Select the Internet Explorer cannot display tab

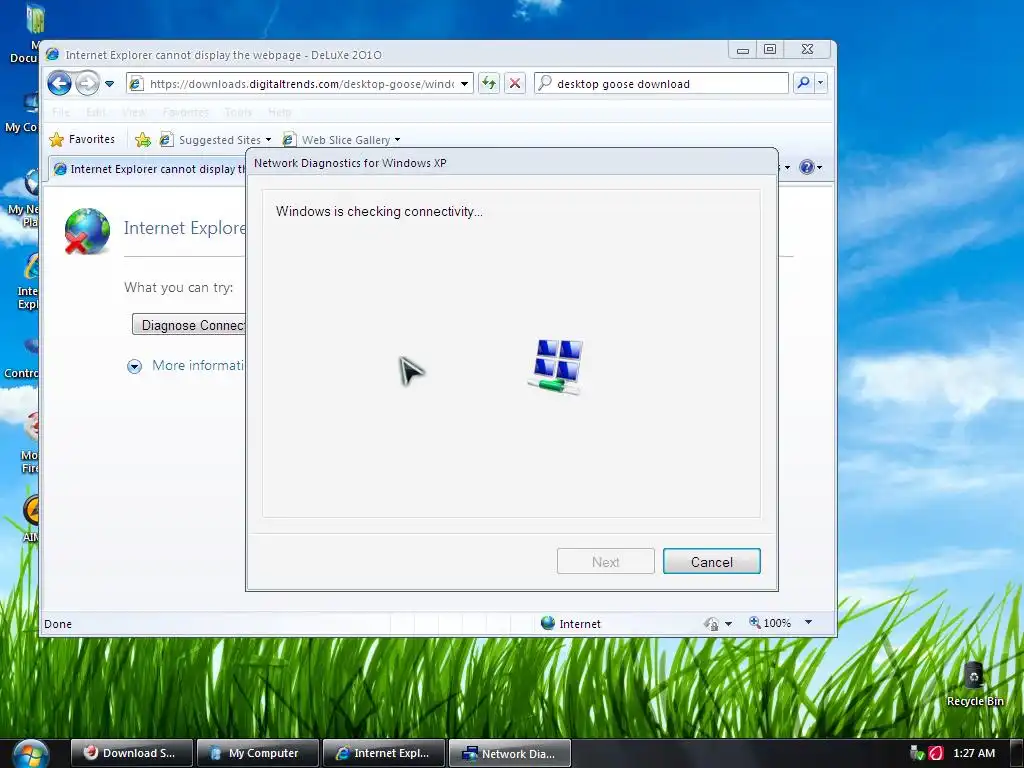click(148, 169)
